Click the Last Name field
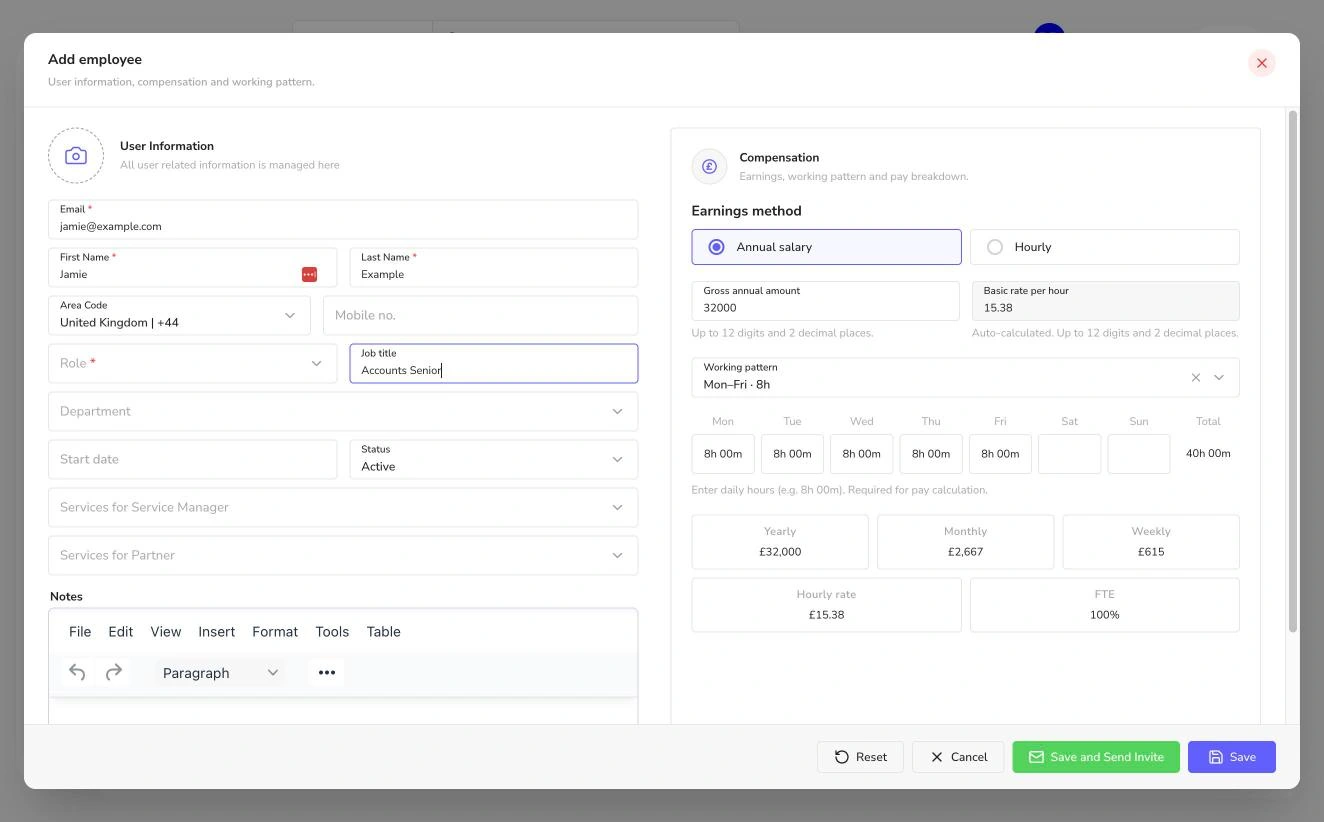Image resolution: width=1324 pixels, height=822 pixels. (x=494, y=267)
